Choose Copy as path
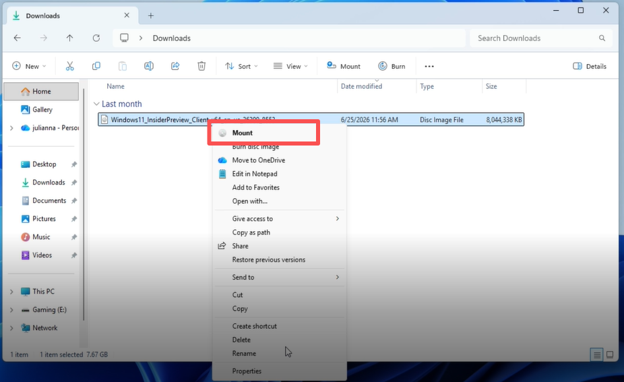 [279, 232]
